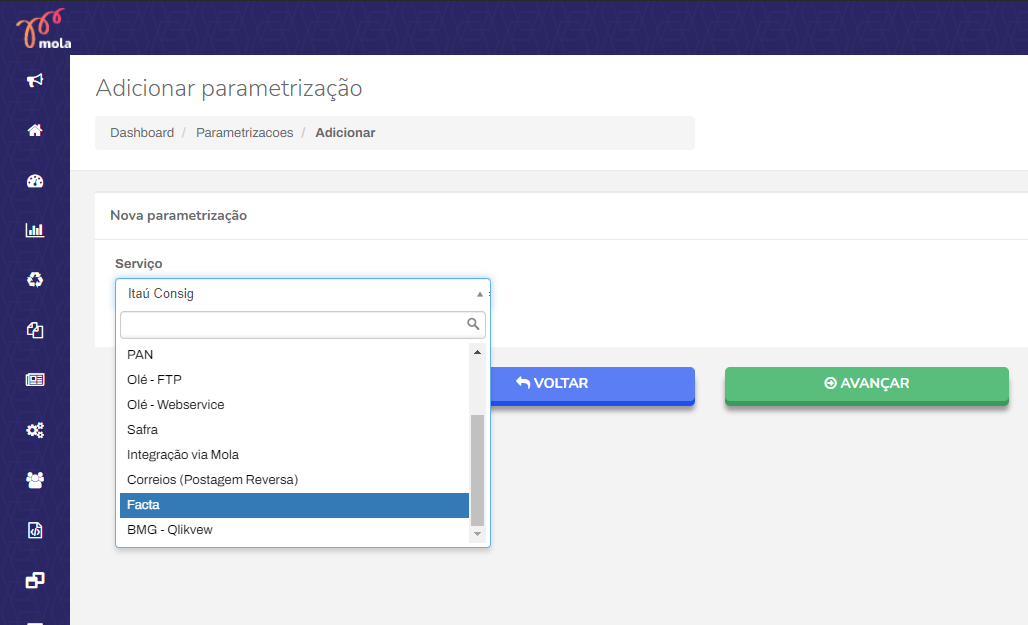Open the Parametrizacoes breadcrumb link
This screenshot has width=1028, height=625.
click(245, 132)
